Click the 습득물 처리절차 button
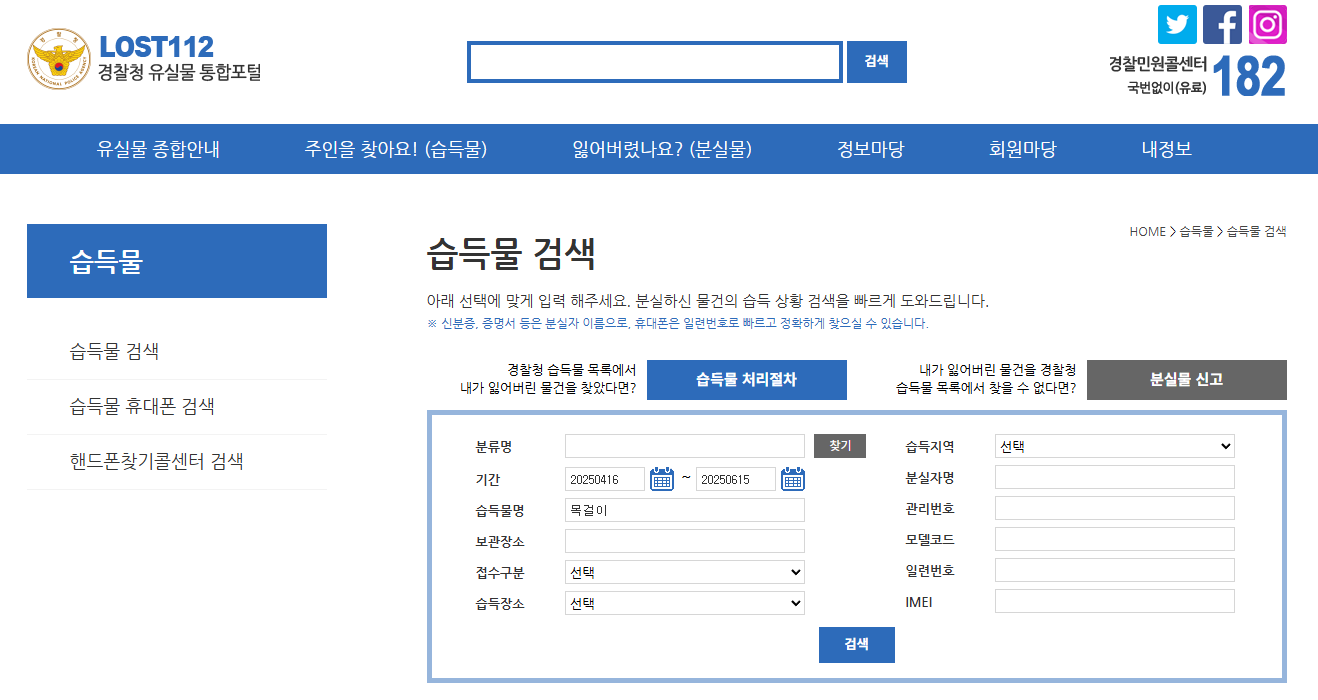This screenshot has width=1318, height=700. pos(747,380)
